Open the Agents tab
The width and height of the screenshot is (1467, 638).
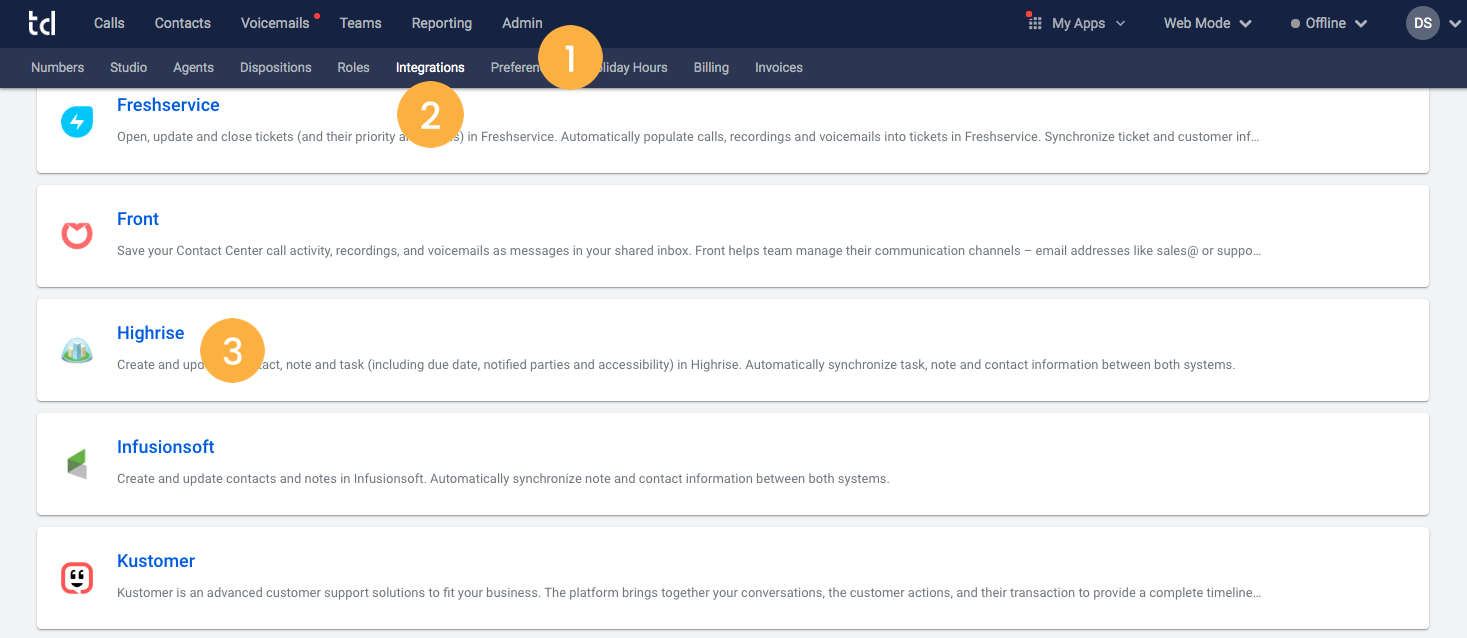[x=193, y=67]
